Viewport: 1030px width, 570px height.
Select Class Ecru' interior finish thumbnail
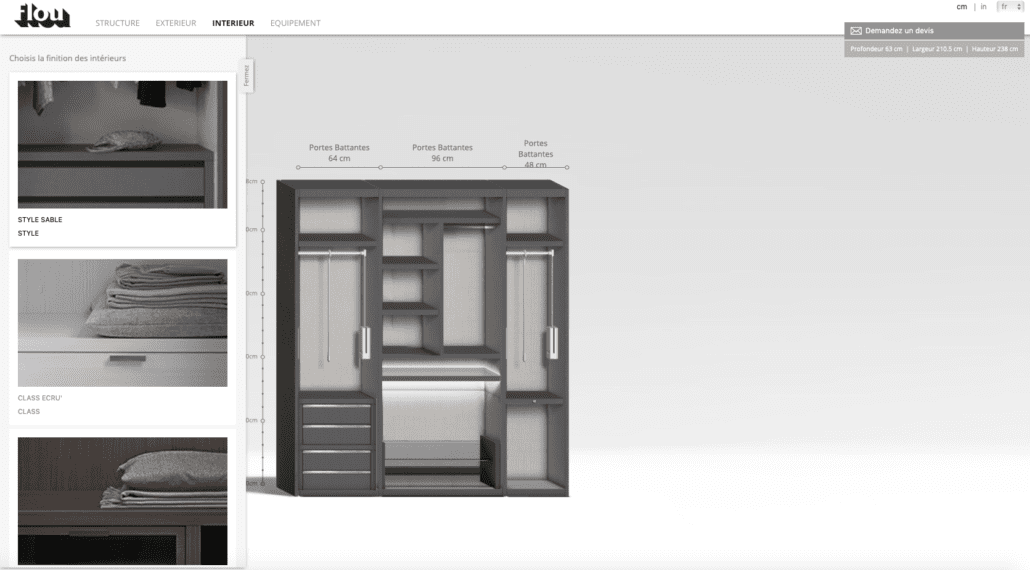122,322
